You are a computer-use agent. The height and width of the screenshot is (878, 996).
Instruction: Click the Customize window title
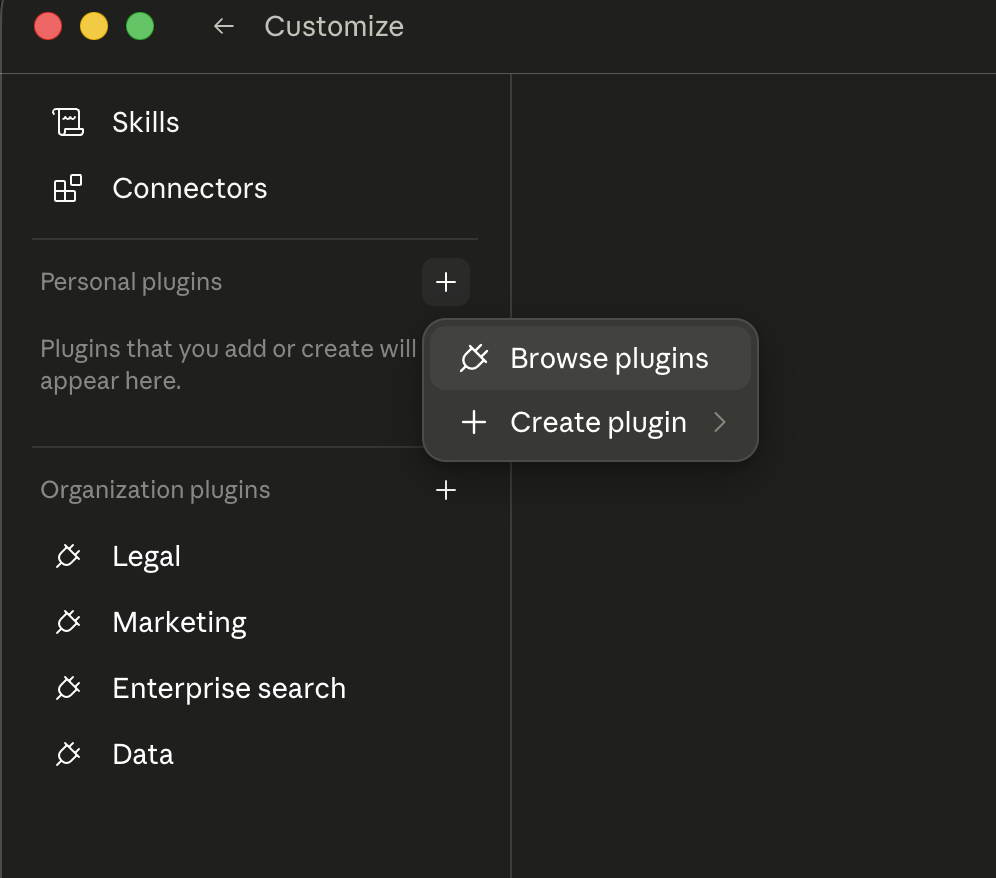pos(334,27)
